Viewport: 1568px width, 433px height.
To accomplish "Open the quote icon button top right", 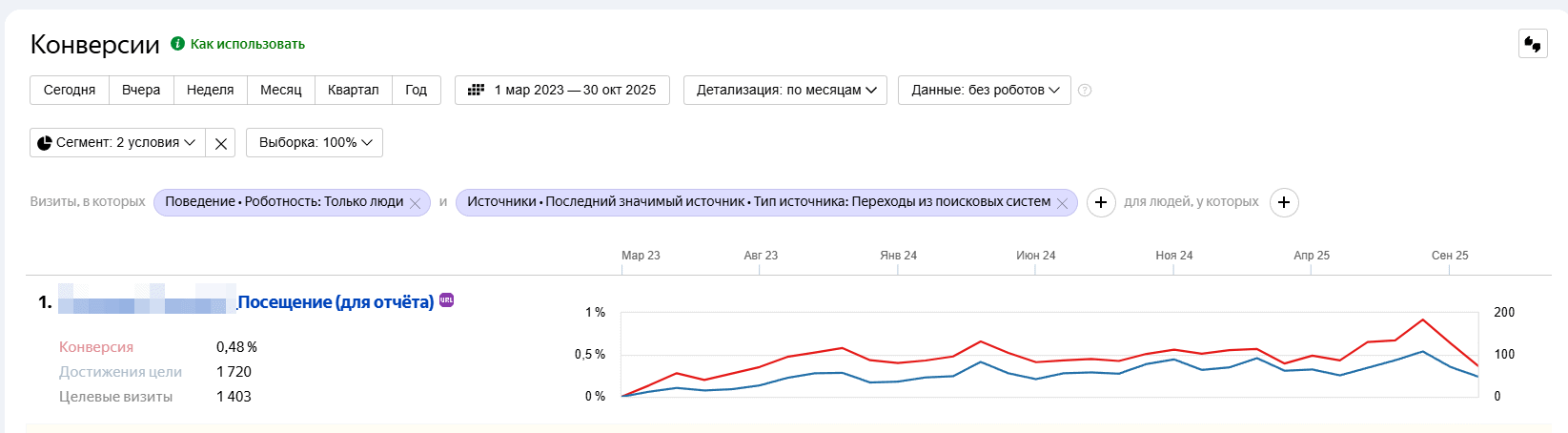I will coord(1533,44).
